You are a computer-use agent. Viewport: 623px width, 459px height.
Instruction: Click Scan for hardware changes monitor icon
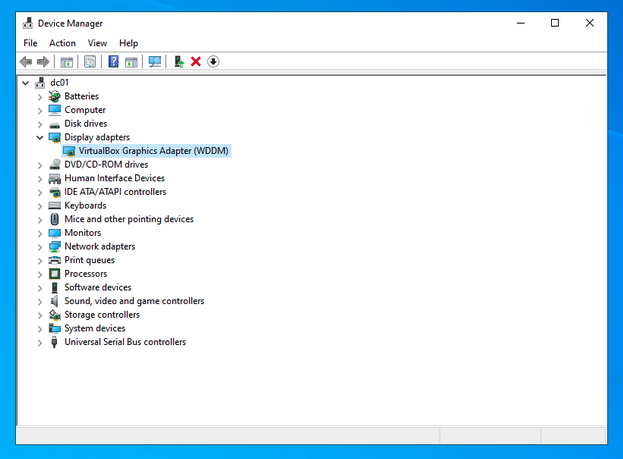(x=155, y=62)
